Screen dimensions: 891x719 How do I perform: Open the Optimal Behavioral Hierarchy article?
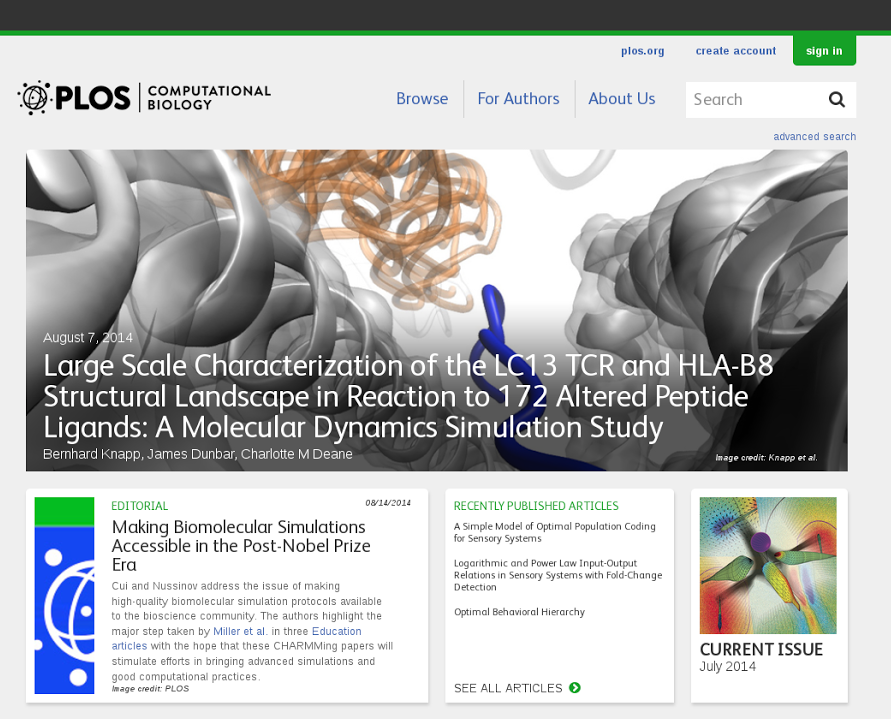click(x=519, y=612)
